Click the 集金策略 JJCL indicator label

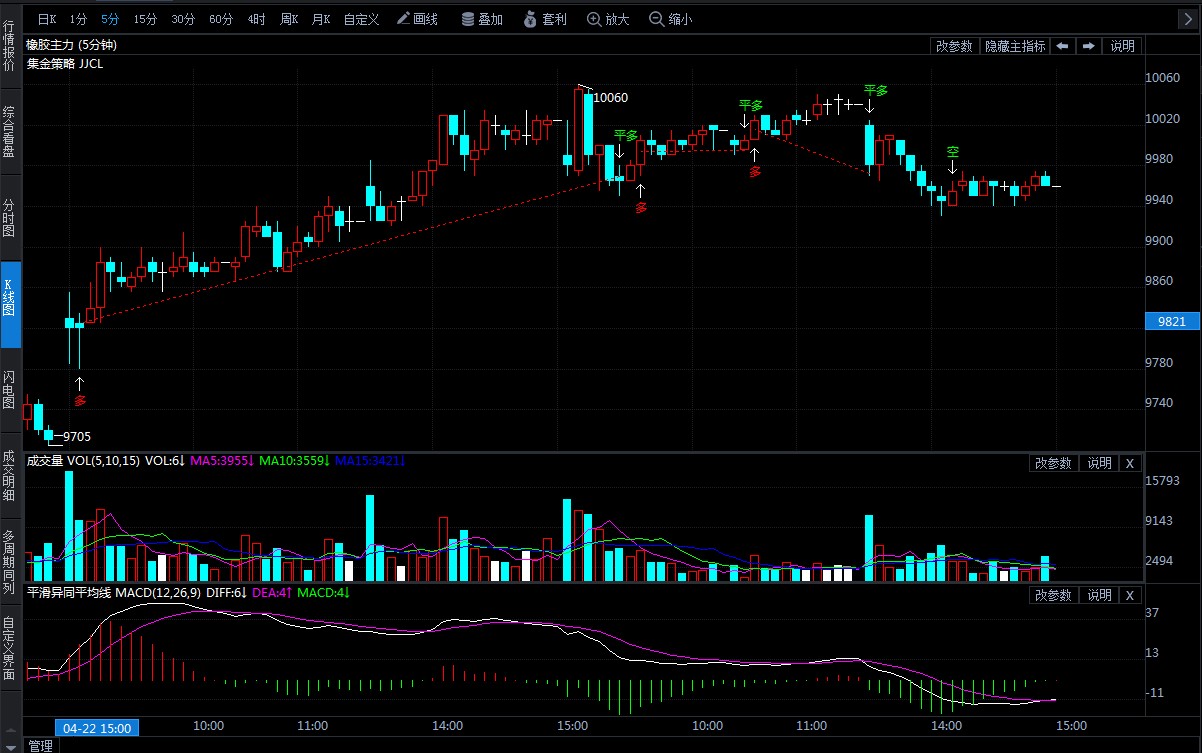tap(64, 63)
